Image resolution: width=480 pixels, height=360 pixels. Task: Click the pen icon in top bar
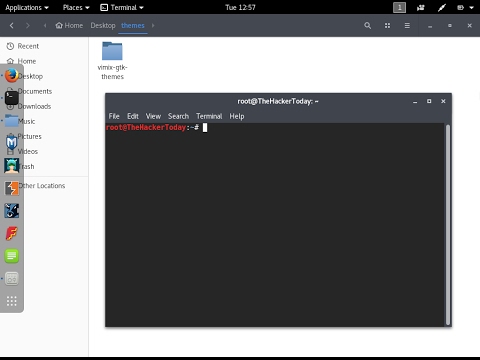click(442, 7)
